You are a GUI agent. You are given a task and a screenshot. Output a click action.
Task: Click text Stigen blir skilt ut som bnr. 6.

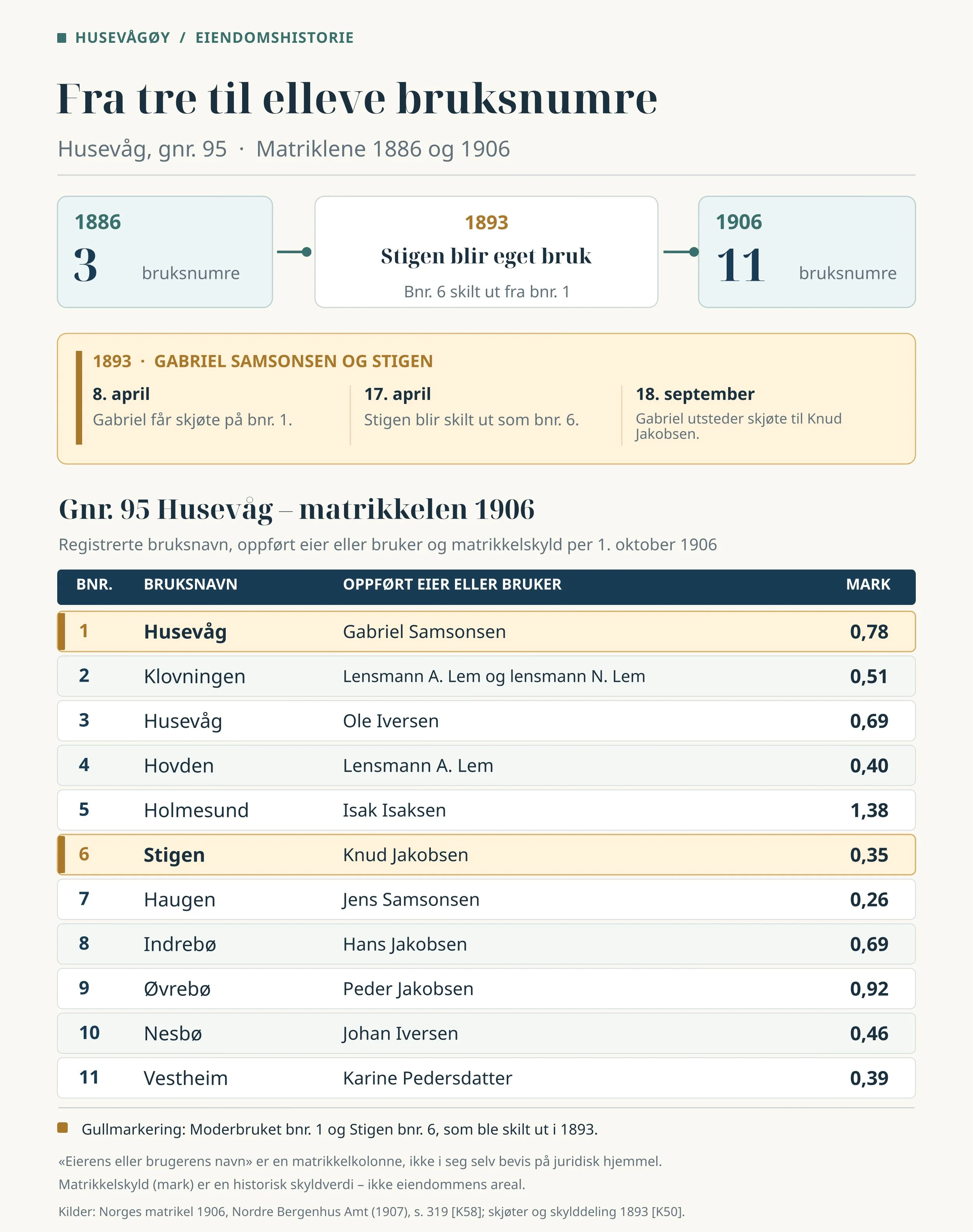click(472, 420)
